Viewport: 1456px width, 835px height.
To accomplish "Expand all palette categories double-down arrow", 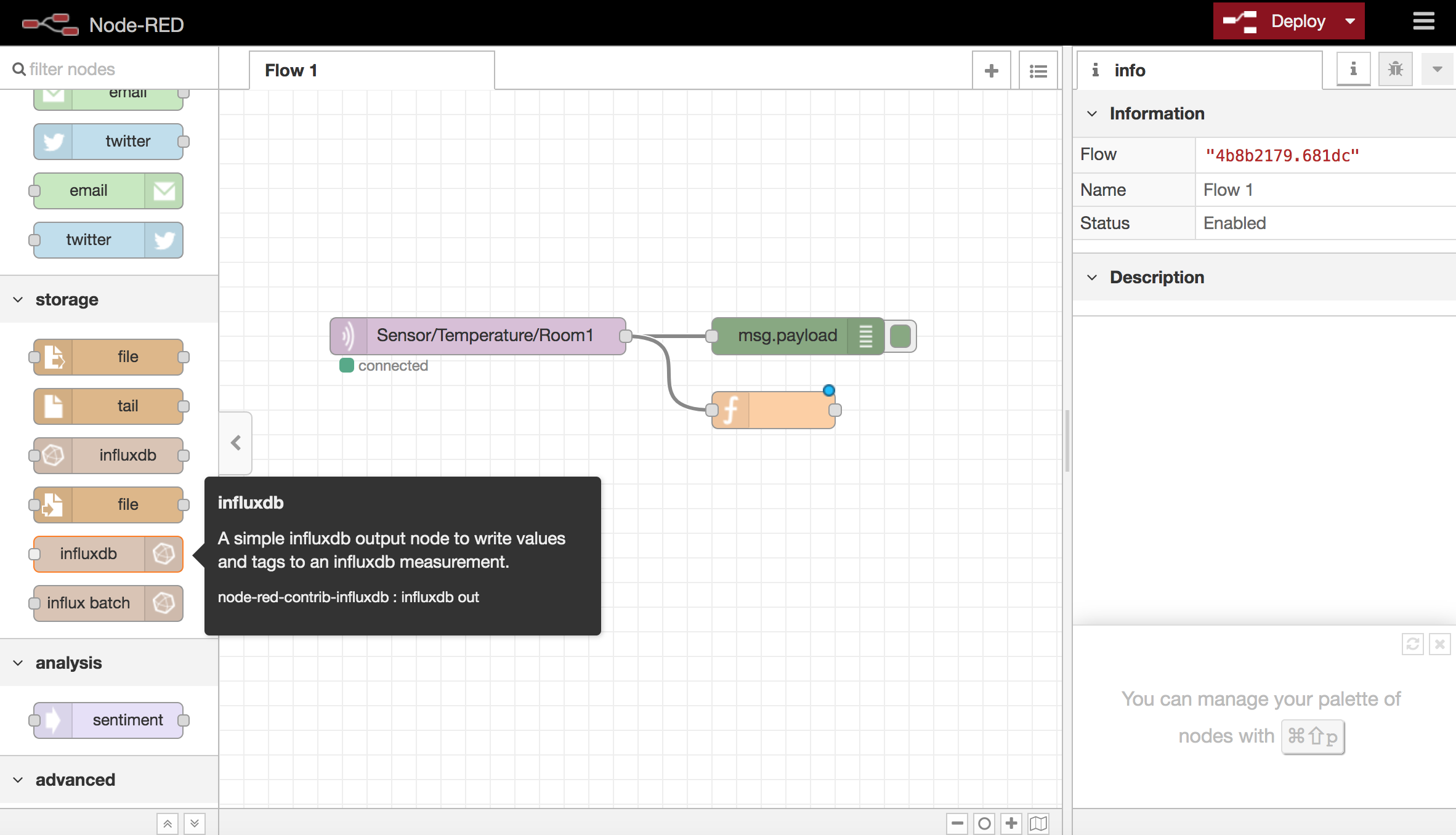I will click(195, 823).
